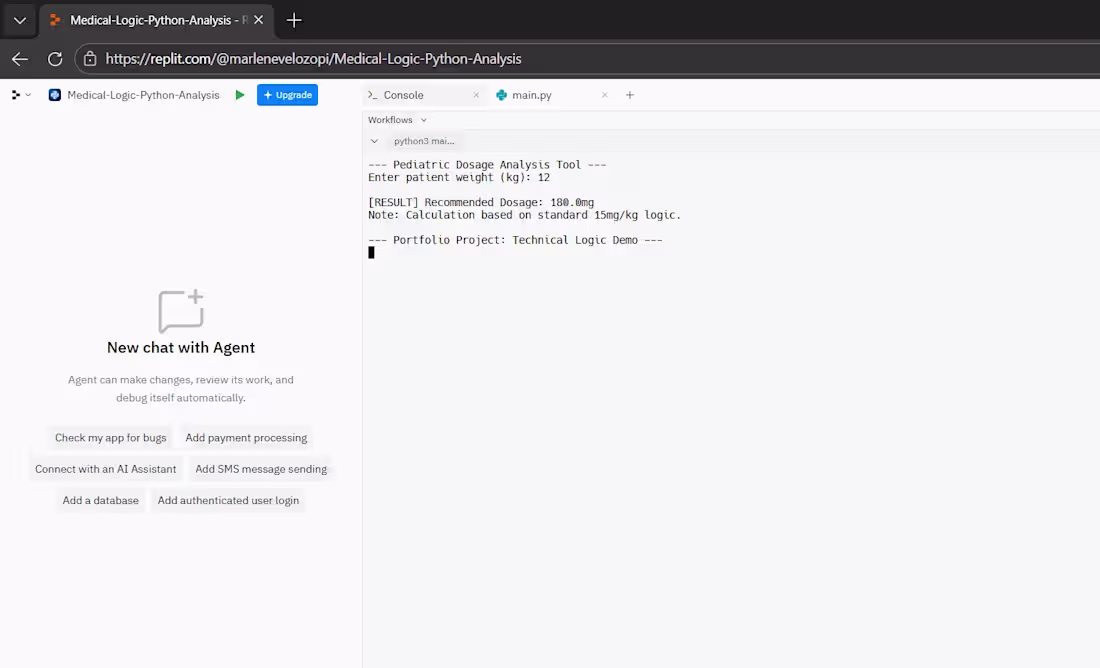The image size is (1100, 668).
Task: Choose Connect with an AI Assistant suggestion
Action: [105, 469]
